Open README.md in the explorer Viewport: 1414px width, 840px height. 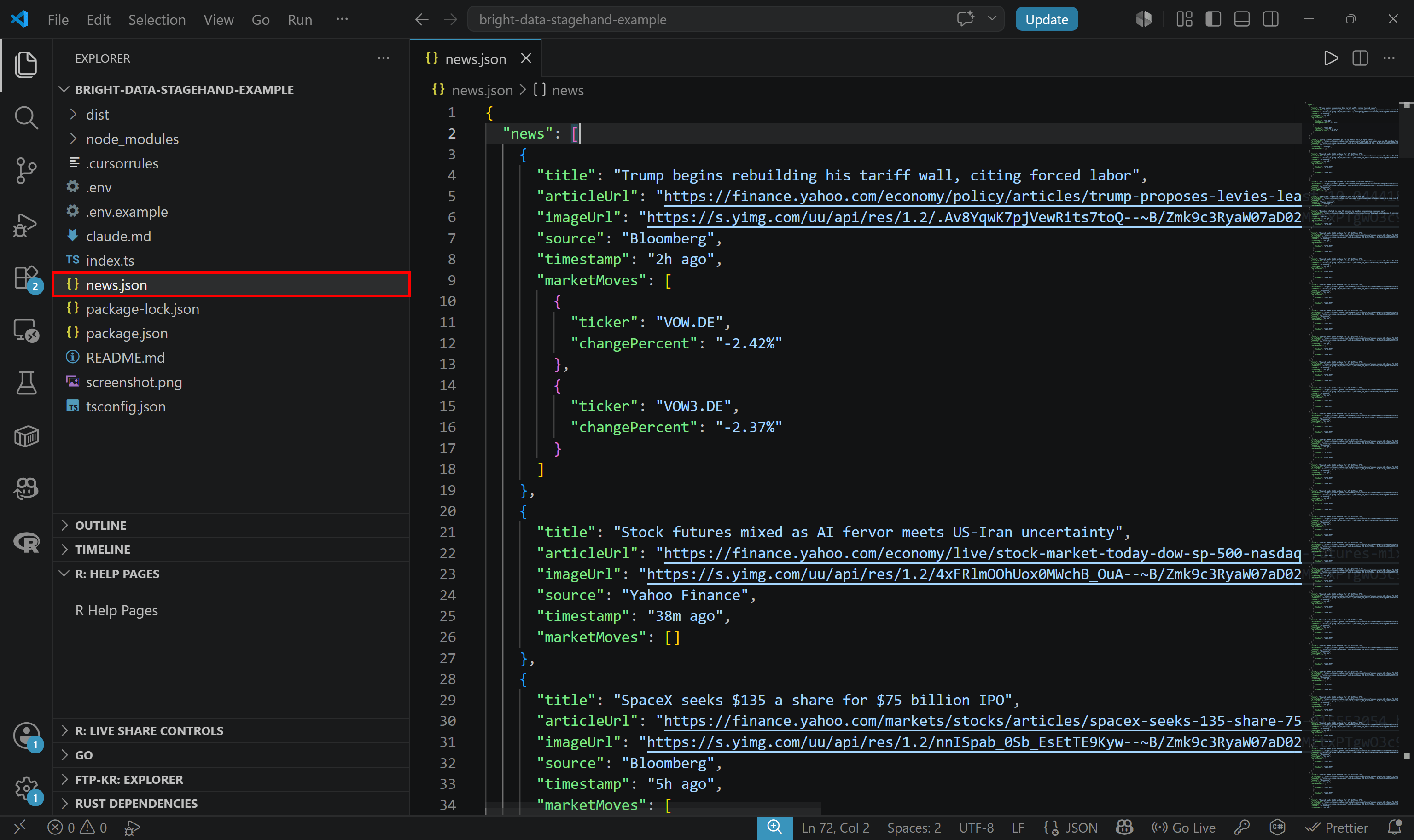pyautogui.click(x=231, y=358)
